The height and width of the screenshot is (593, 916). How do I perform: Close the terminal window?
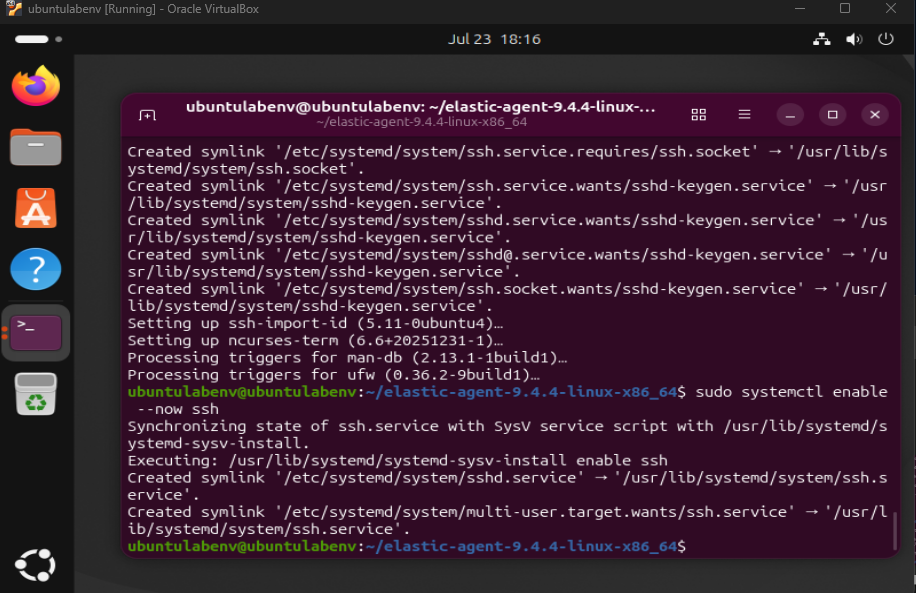click(x=875, y=115)
